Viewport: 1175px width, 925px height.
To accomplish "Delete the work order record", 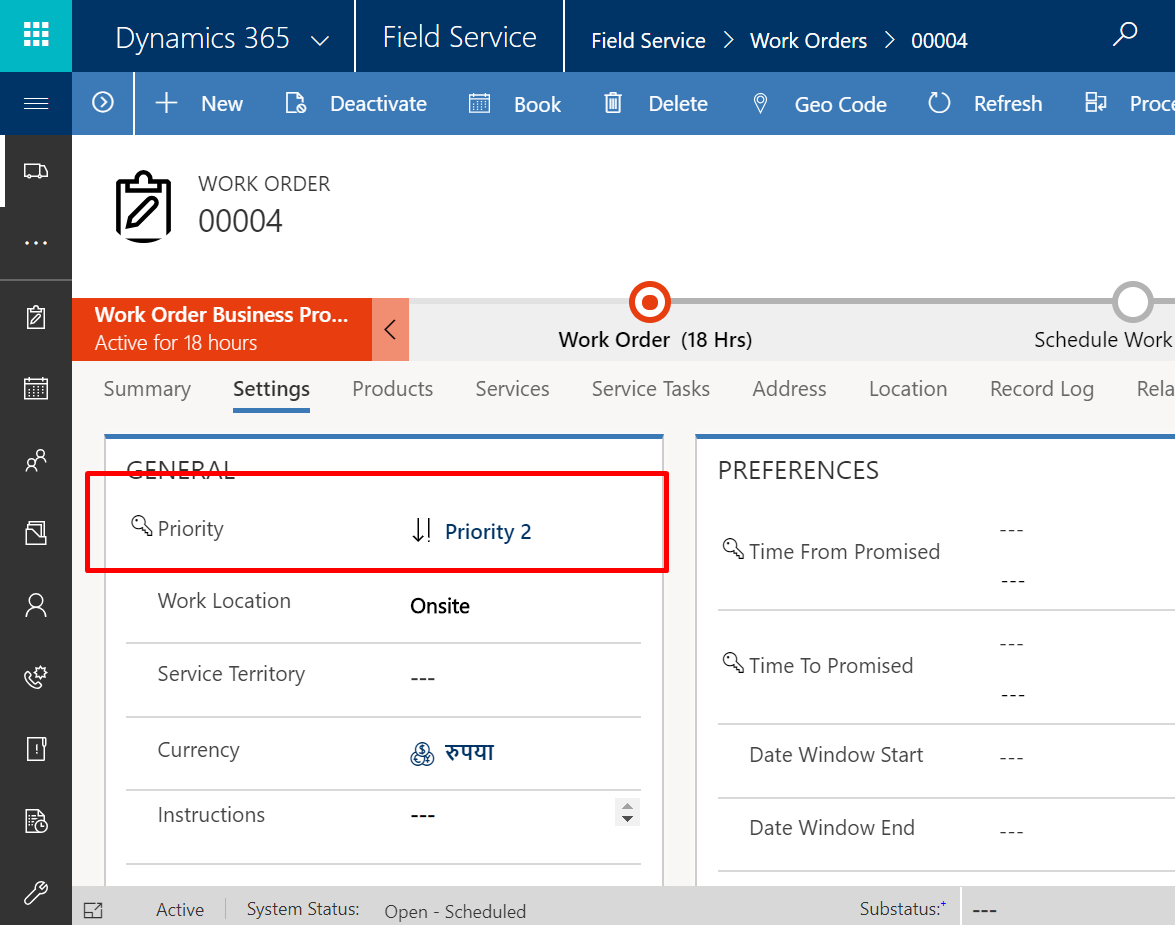I will point(656,104).
